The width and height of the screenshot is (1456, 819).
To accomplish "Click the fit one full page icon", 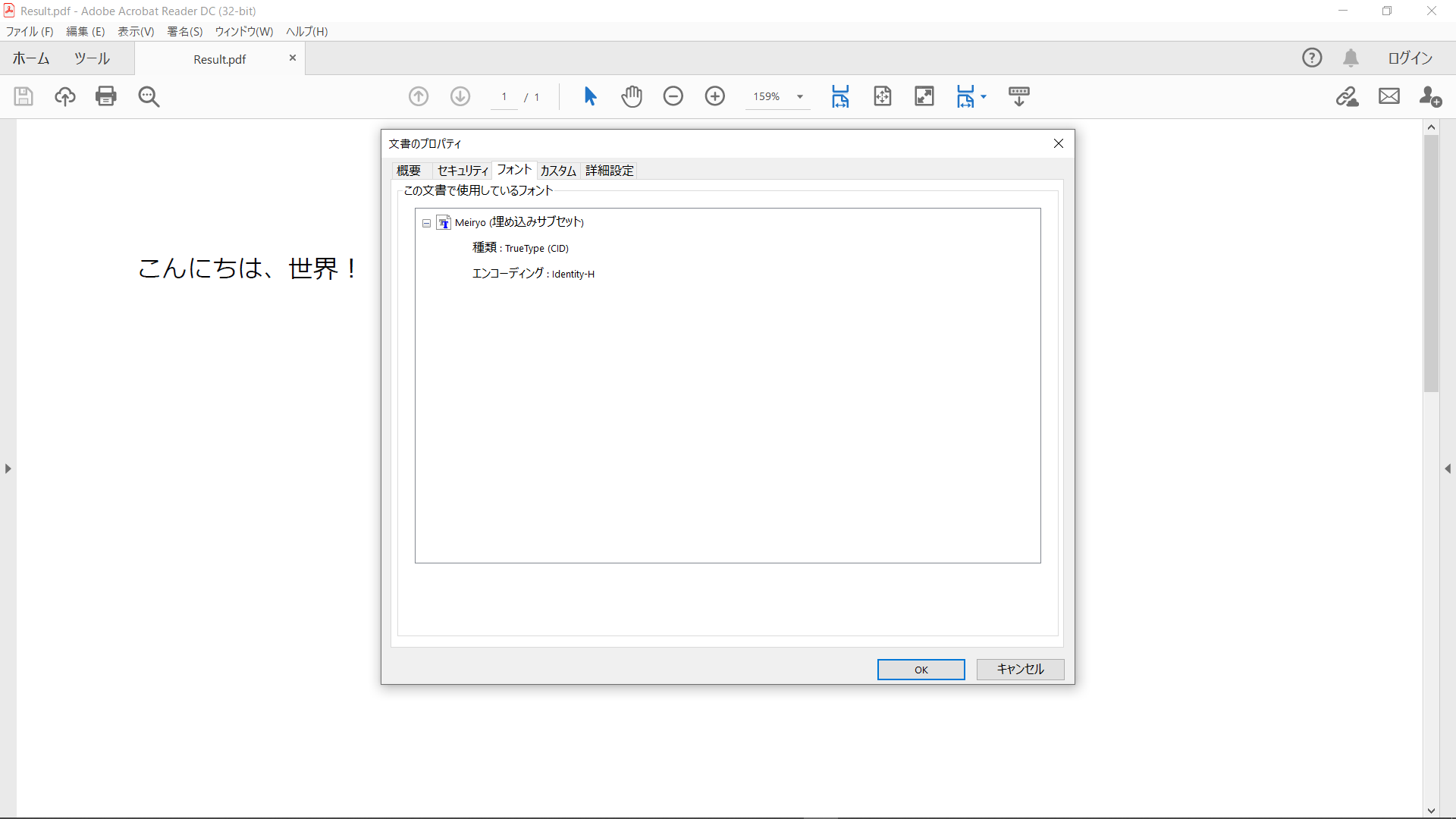I will coord(883,96).
